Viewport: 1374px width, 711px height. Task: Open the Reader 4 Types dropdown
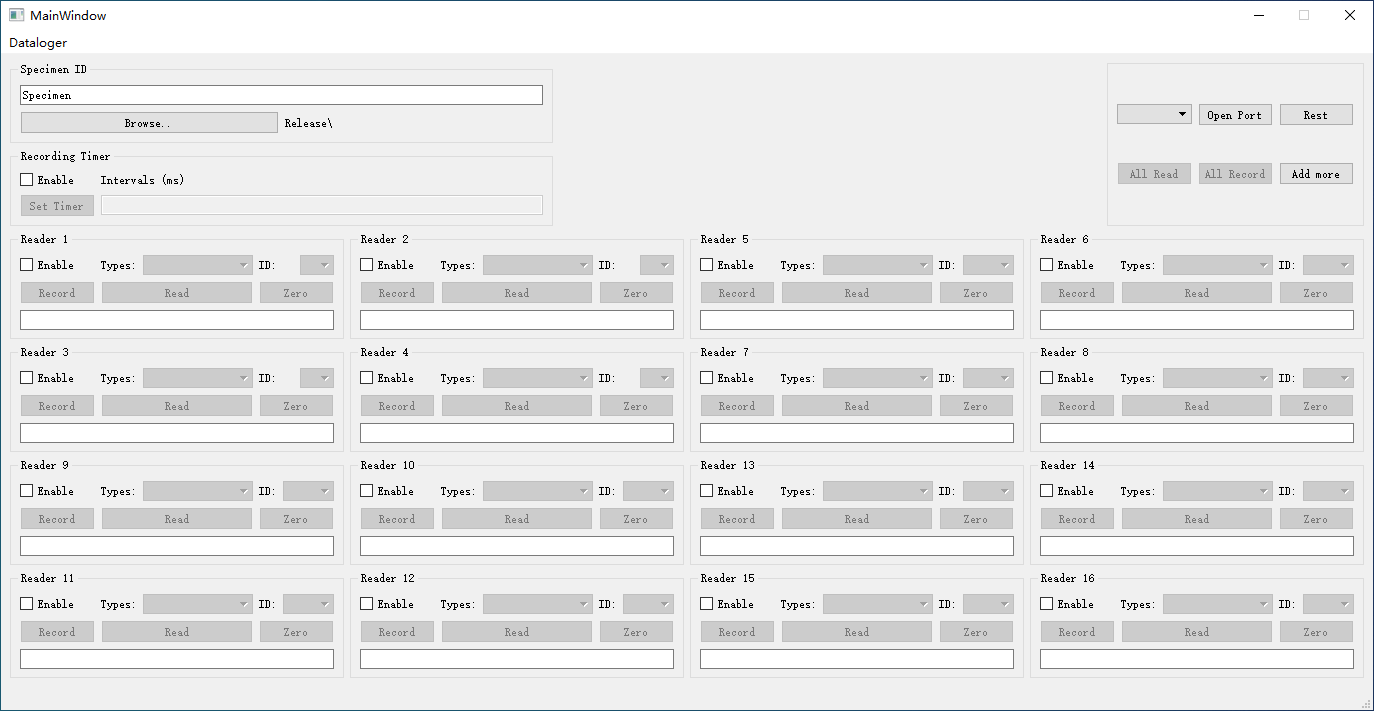[538, 378]
